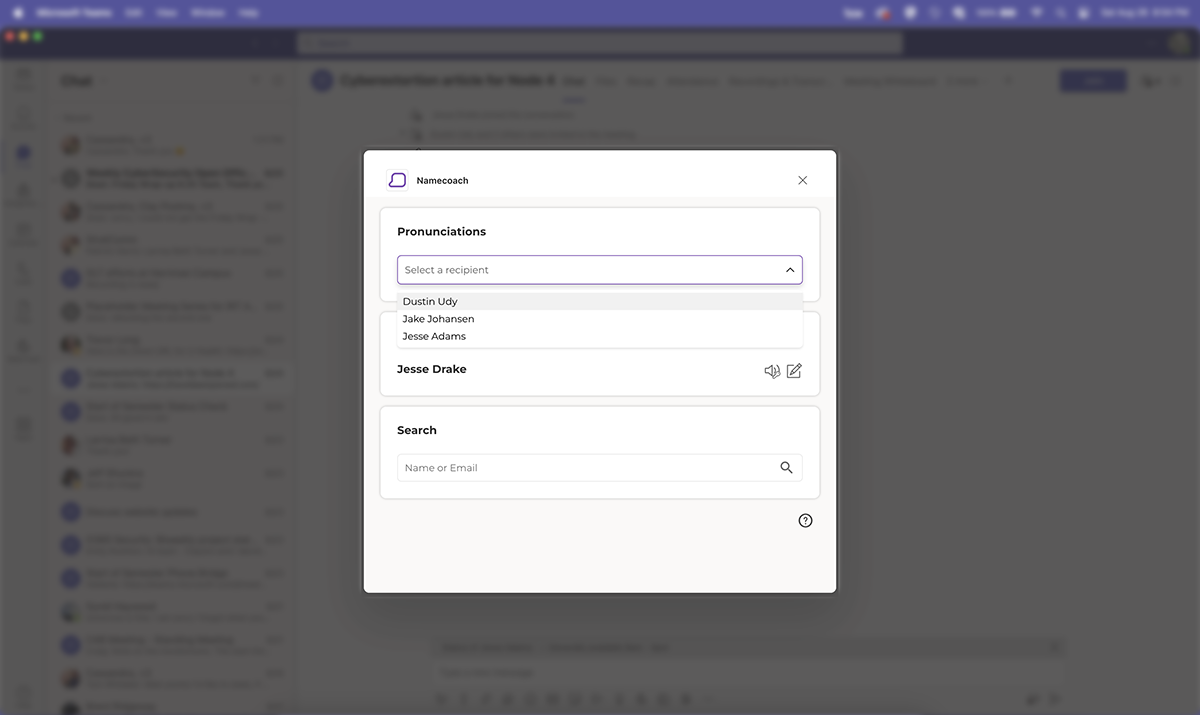Screen dimensions: 1200x715
Task: Click the magnifier icon in Search
Action: click(786, 468)
